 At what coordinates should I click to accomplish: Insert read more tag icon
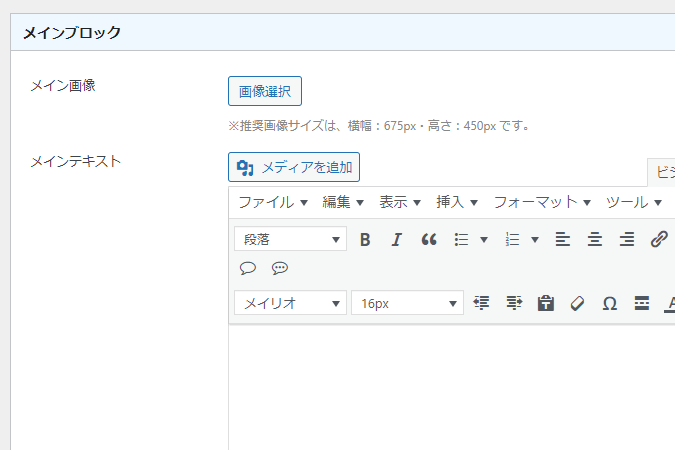(641, 303)
